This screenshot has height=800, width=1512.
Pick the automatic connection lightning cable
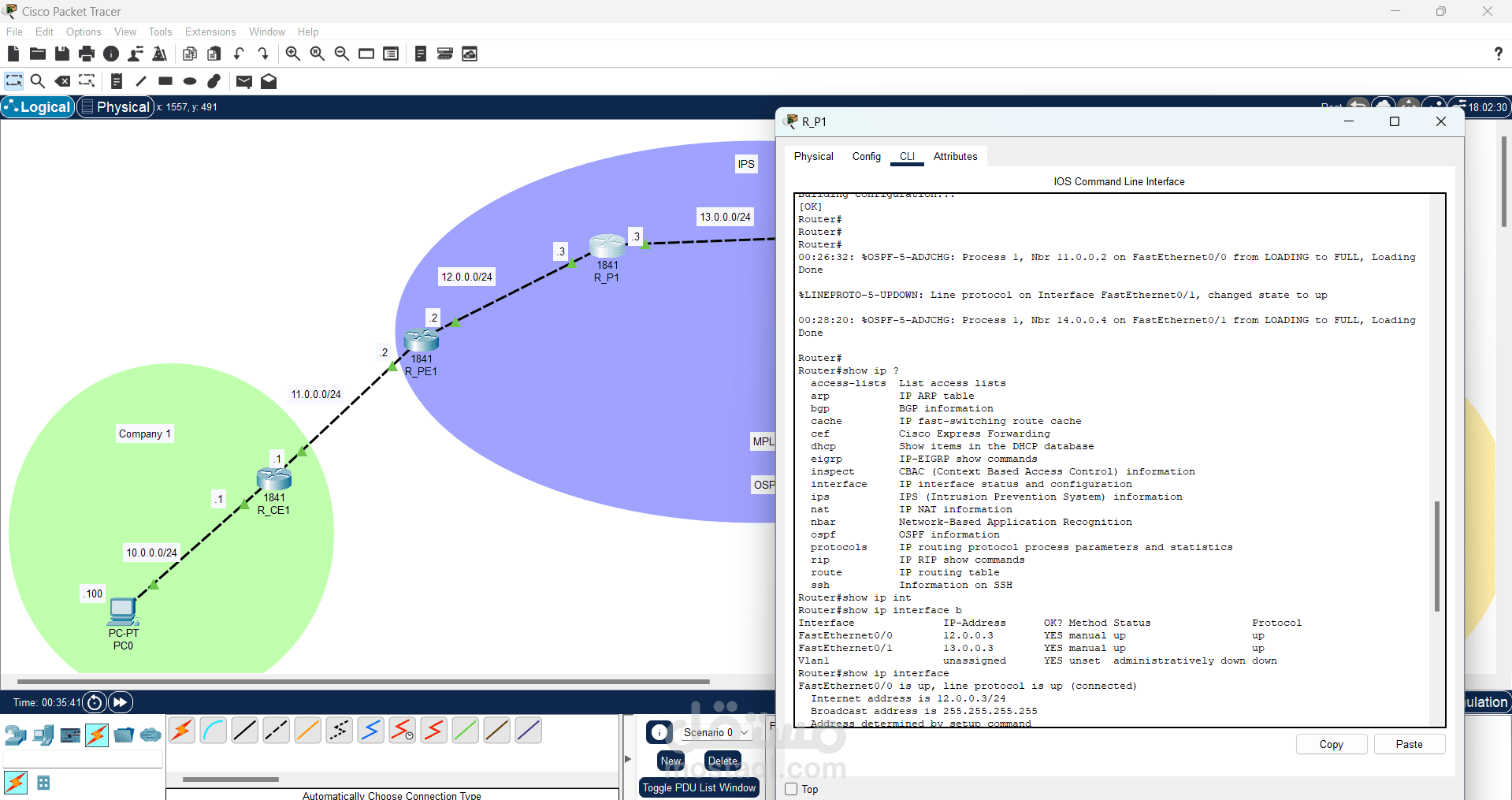(182, 731)
